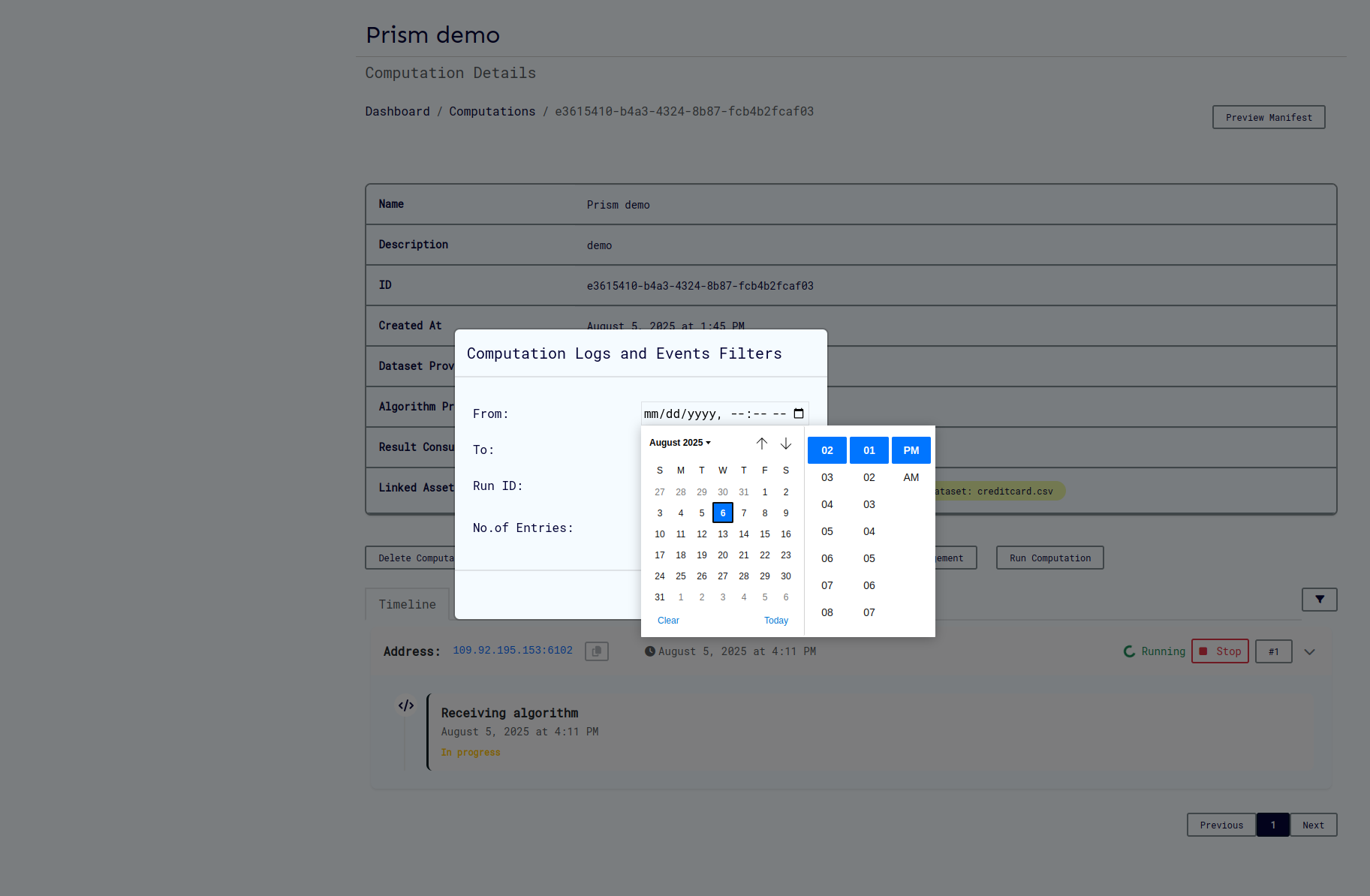Pick minute 07 in the minutes column
The image size is (1370, 896).
pos(869,612)
